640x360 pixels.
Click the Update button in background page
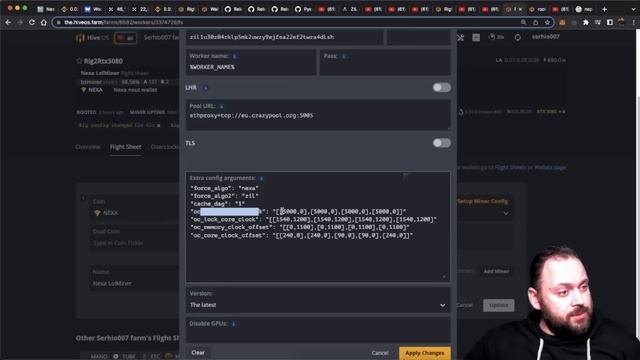(498, 305)
